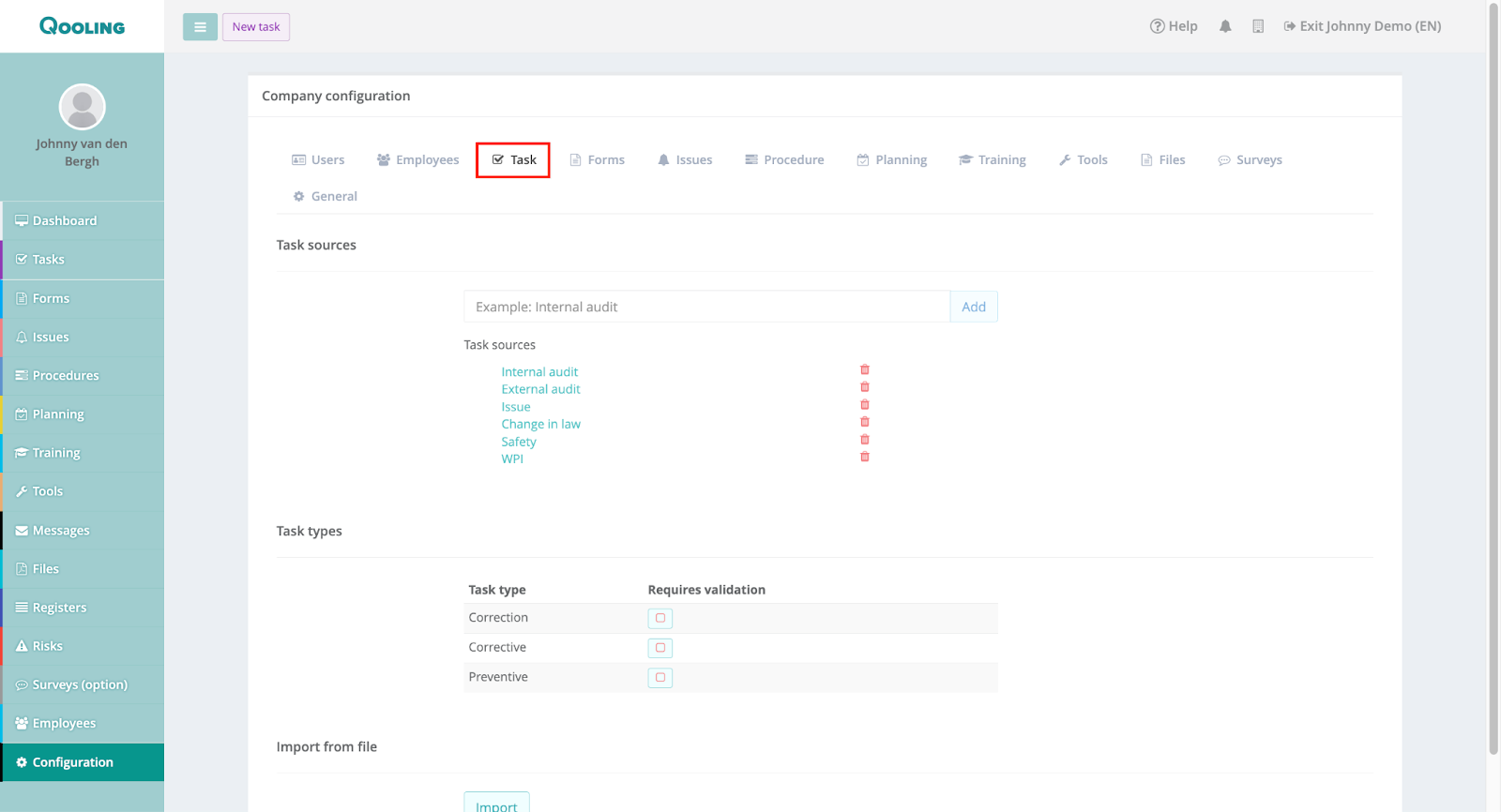Enable validation for Preventive task type
Image resolution: width=1501 pixels, height=812 pixels.
pyautogui.click(x=660, y=677)
